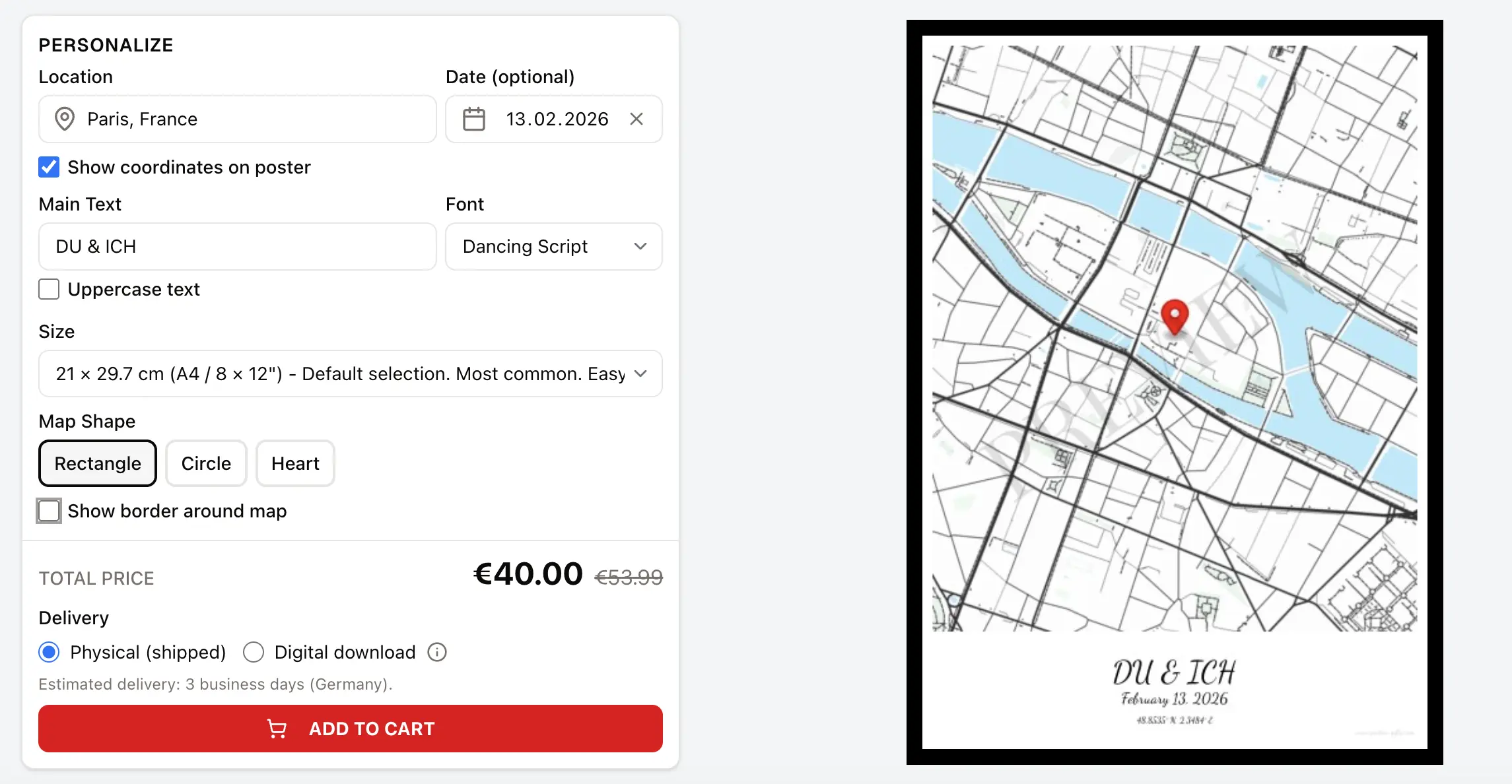Screen dimensions: 1512x784
Task: Click the Paris, France location input
Action: tap(251, 119)
